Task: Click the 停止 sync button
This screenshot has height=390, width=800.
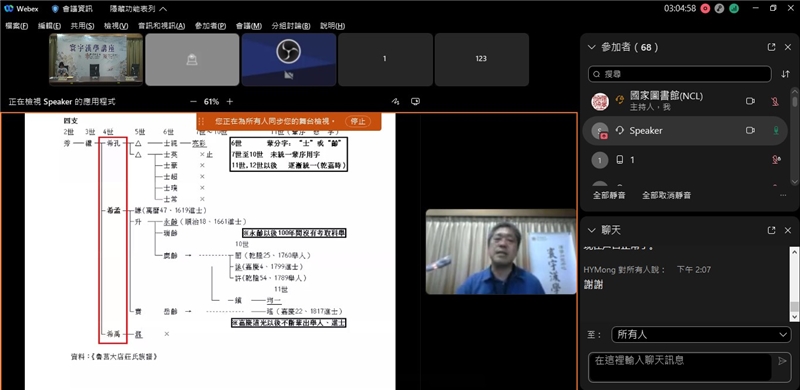Action: click(358, 121)
